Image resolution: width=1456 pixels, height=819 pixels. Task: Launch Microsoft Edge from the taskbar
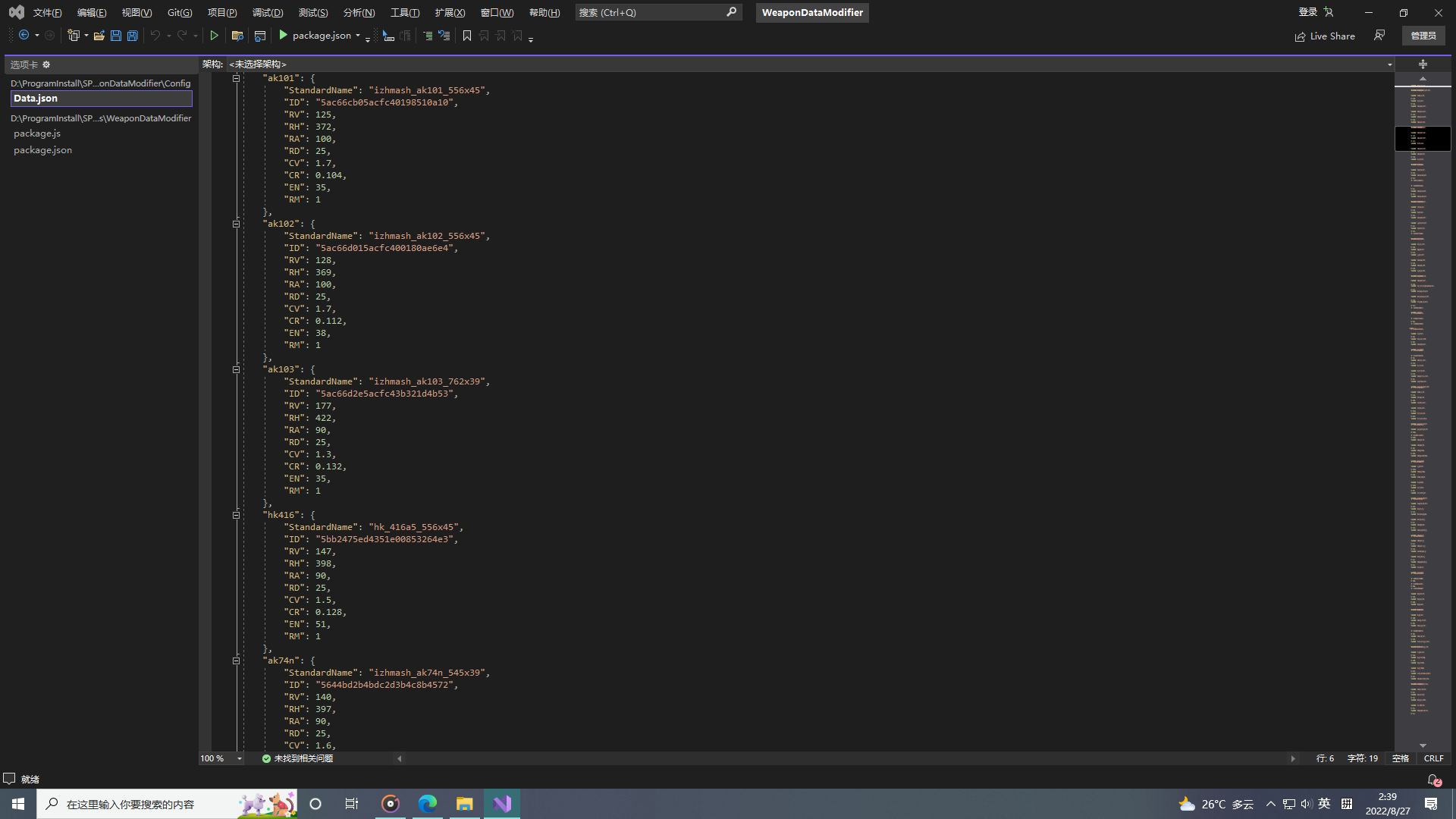click(x=427, y=803)
